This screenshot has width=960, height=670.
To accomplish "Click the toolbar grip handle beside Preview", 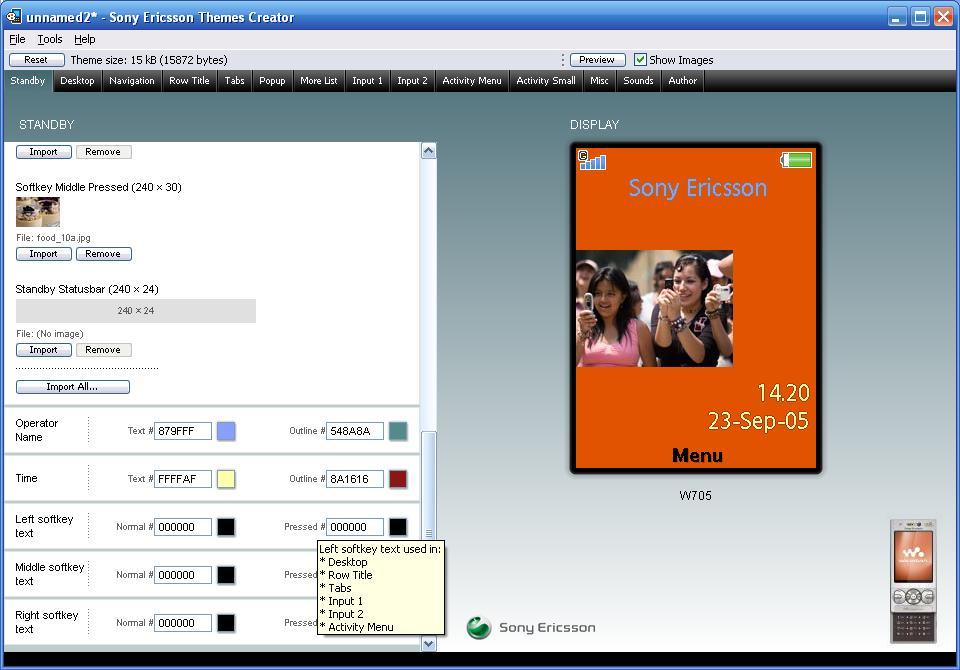I will (x=562, y=60).
